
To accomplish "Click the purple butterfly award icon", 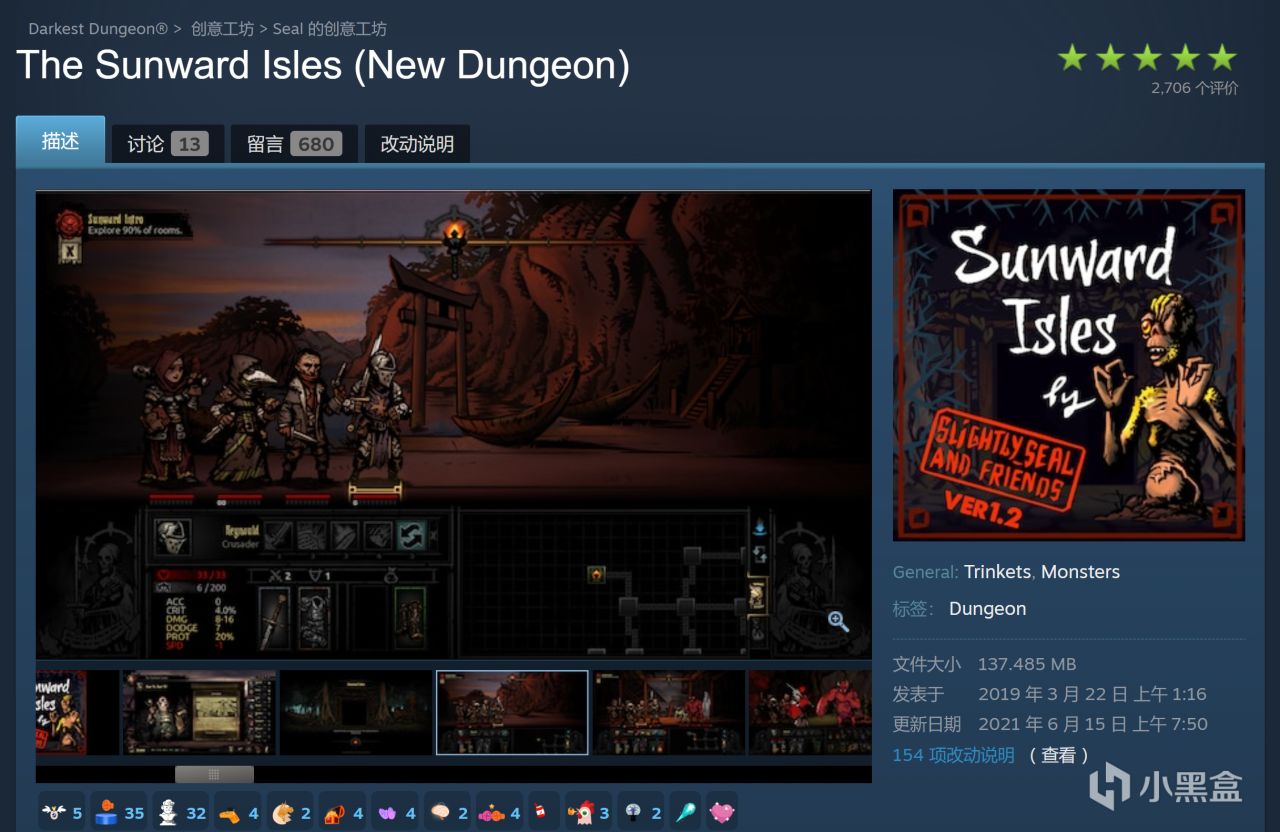I will (387, 813).
